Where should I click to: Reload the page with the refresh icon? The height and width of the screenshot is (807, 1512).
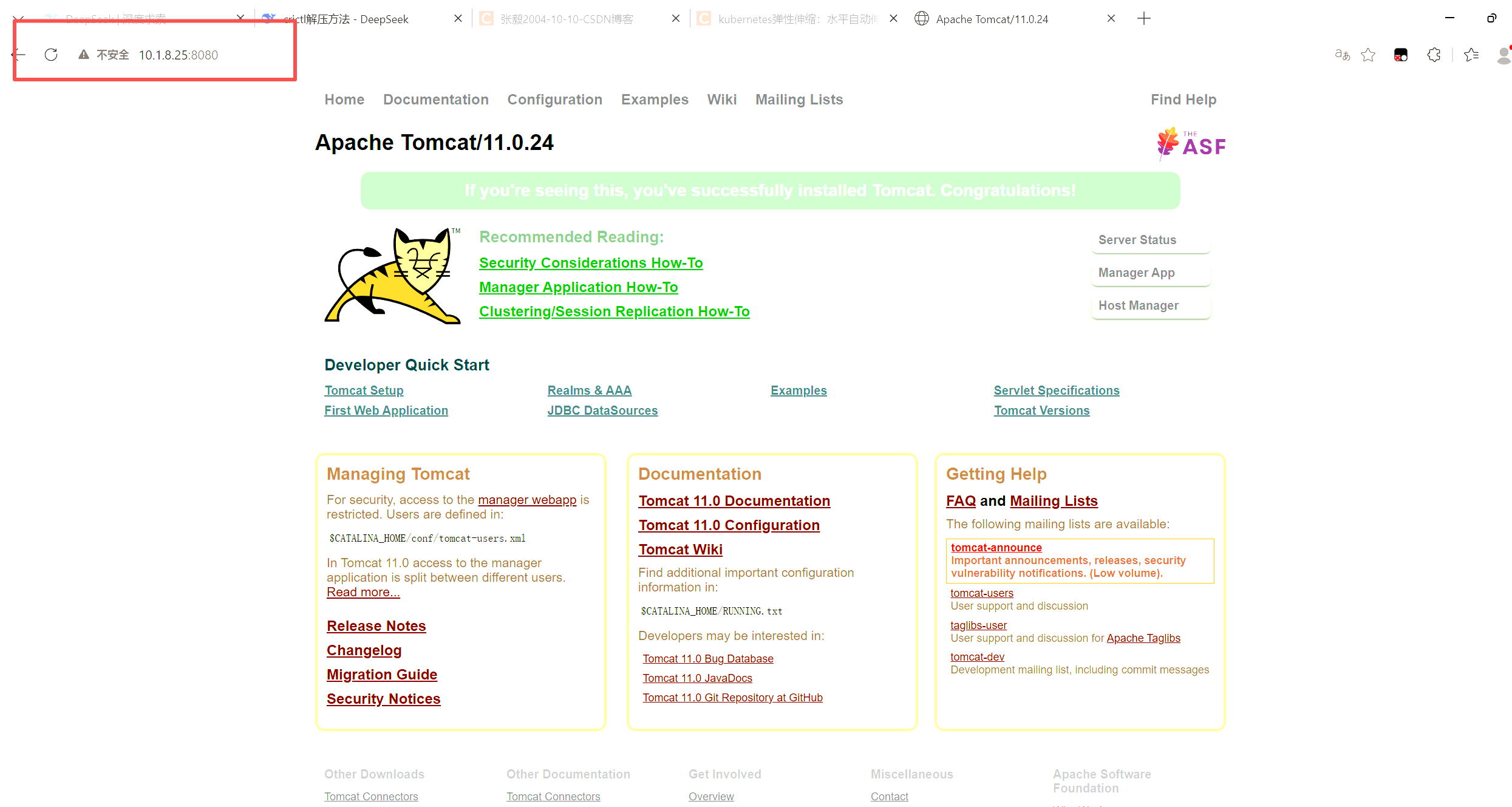pyautogui.click(x=51, y=55)
